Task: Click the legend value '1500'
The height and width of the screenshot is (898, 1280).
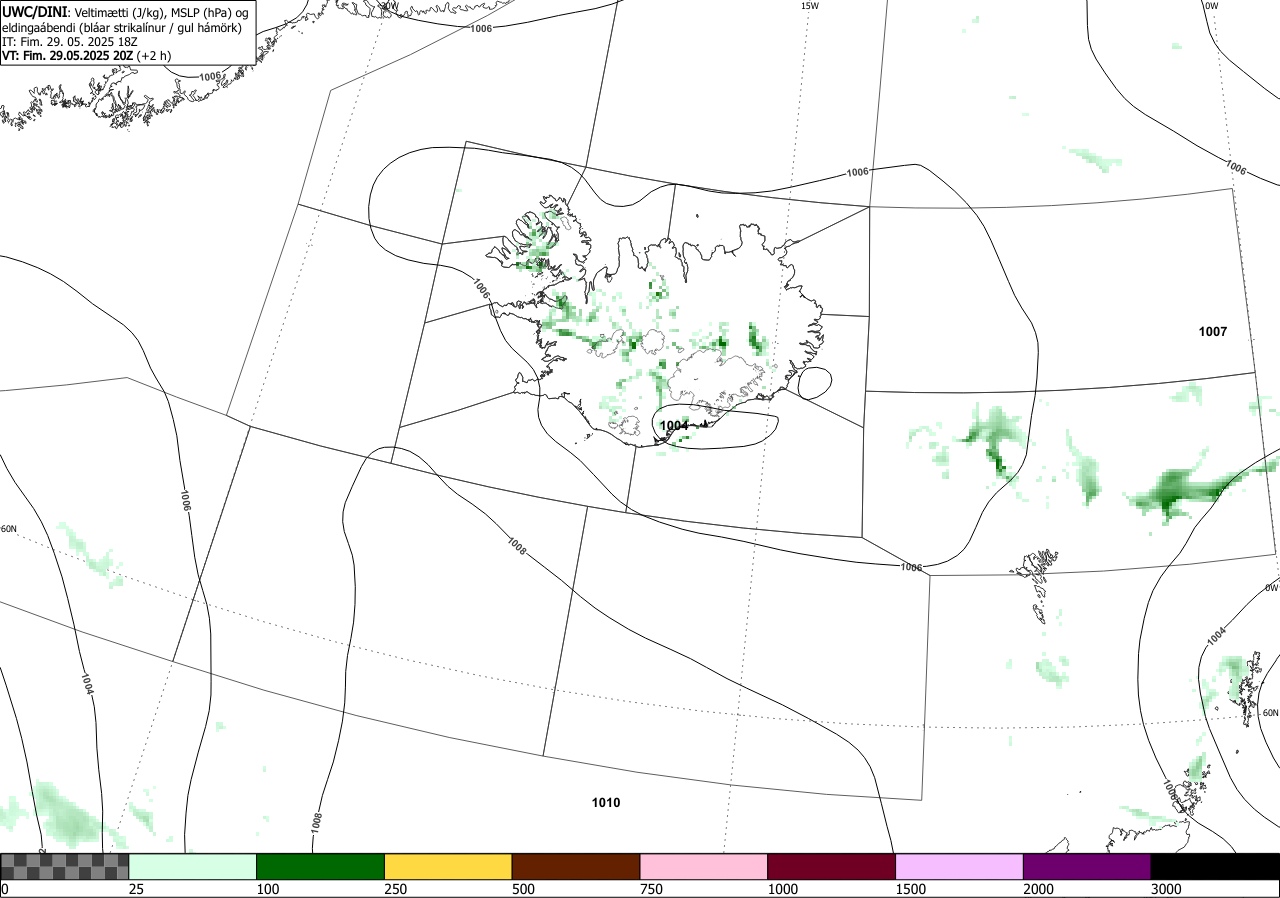Action: coord(910,889)
